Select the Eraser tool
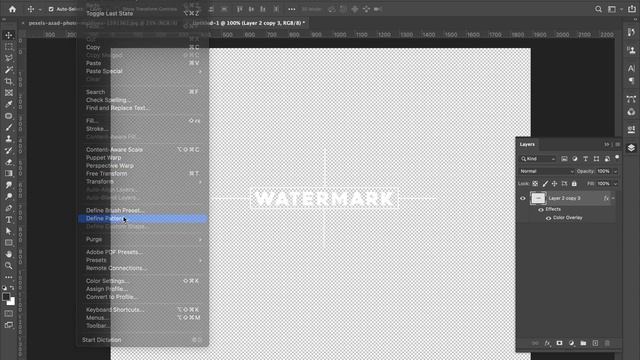 [9, 162]
